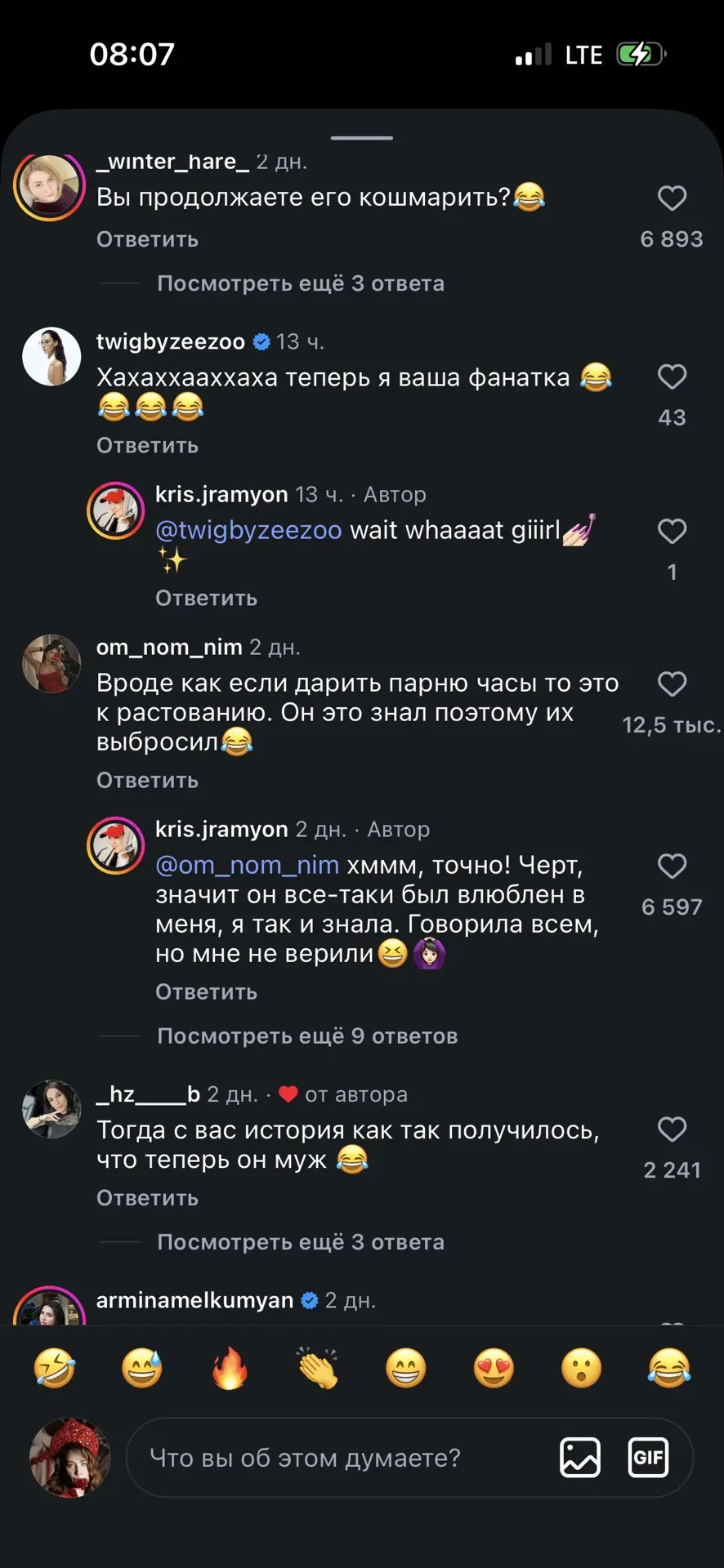Like twigbyzeezoo's comment with heart
The image size is (724, 1568).
(672, 377)
